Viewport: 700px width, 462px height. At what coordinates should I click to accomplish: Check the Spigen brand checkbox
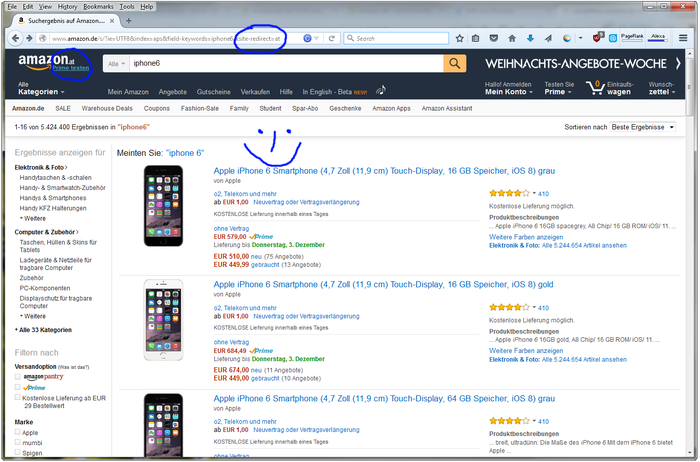point(17,453)
